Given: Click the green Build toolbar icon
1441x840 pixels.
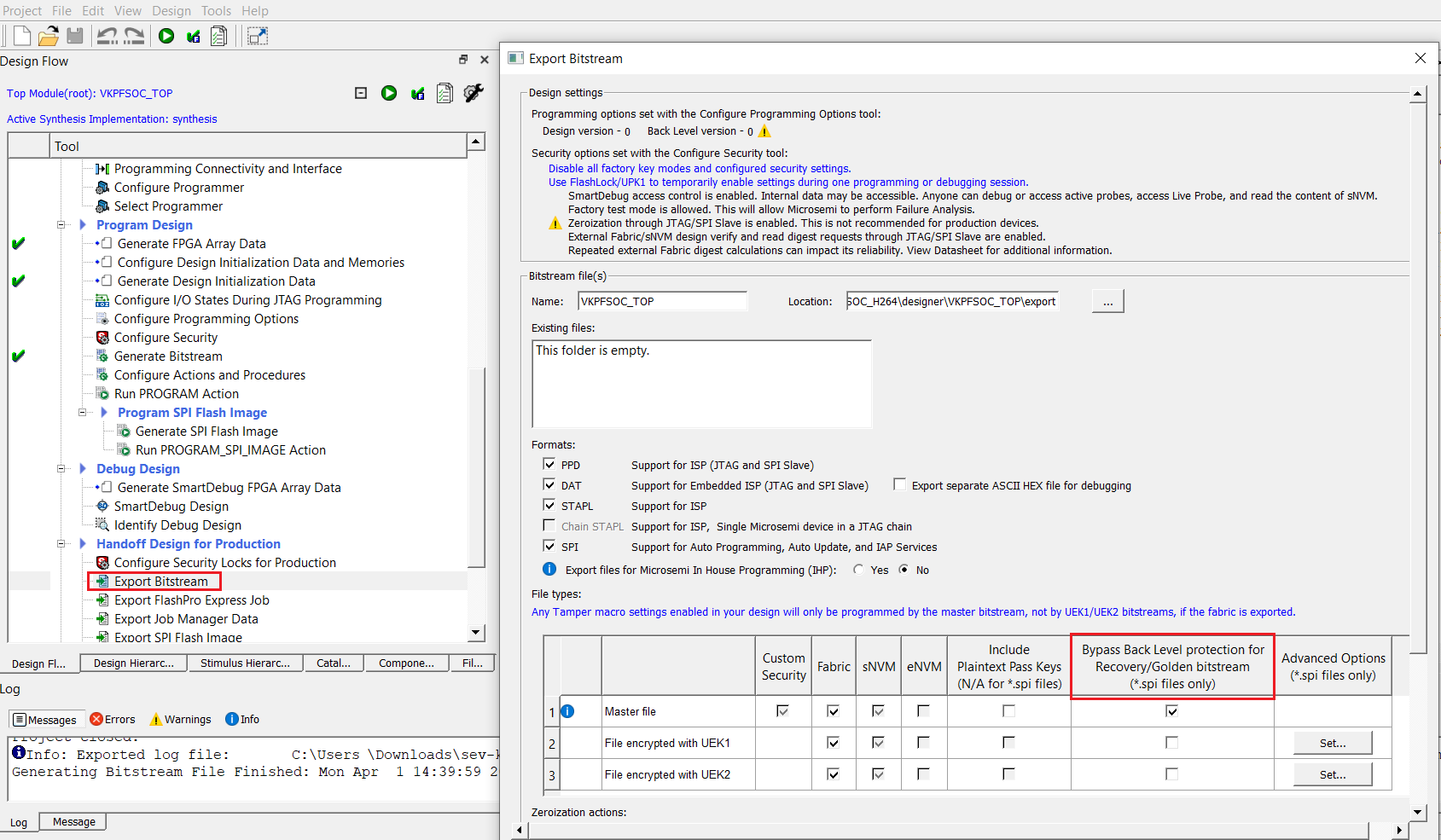Looking at the screenshot, I should [x=166, y=36].
